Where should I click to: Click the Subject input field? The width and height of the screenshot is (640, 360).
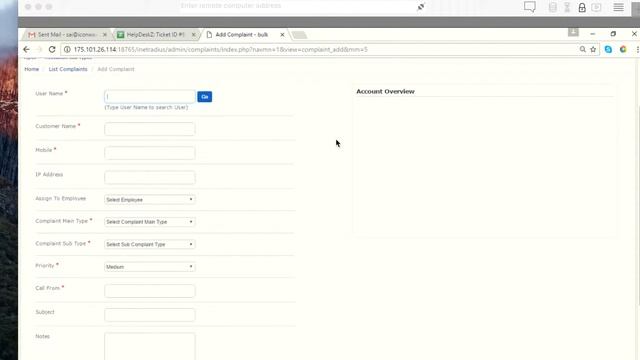click(150, 315)
